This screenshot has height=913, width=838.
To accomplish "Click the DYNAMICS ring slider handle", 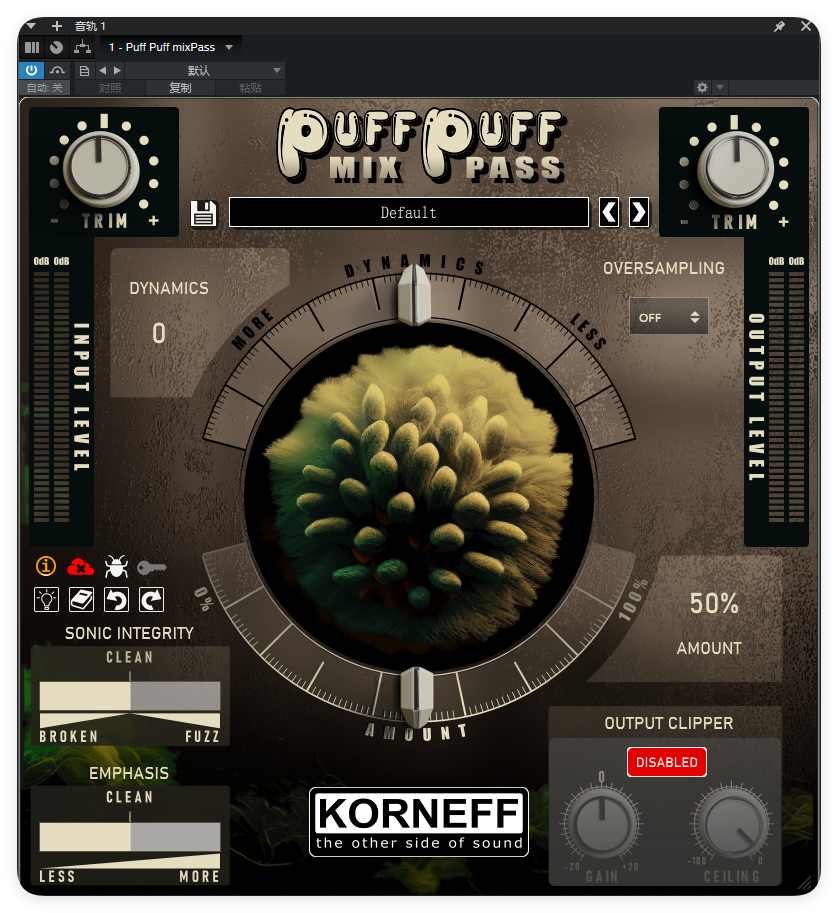I will tap(414, 294).
